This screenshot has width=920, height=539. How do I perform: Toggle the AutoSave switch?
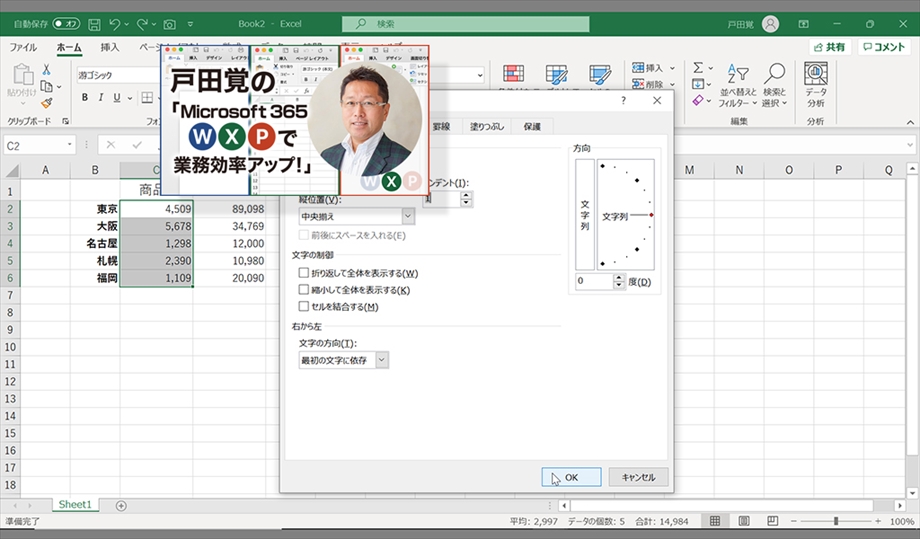click(66, 24)
